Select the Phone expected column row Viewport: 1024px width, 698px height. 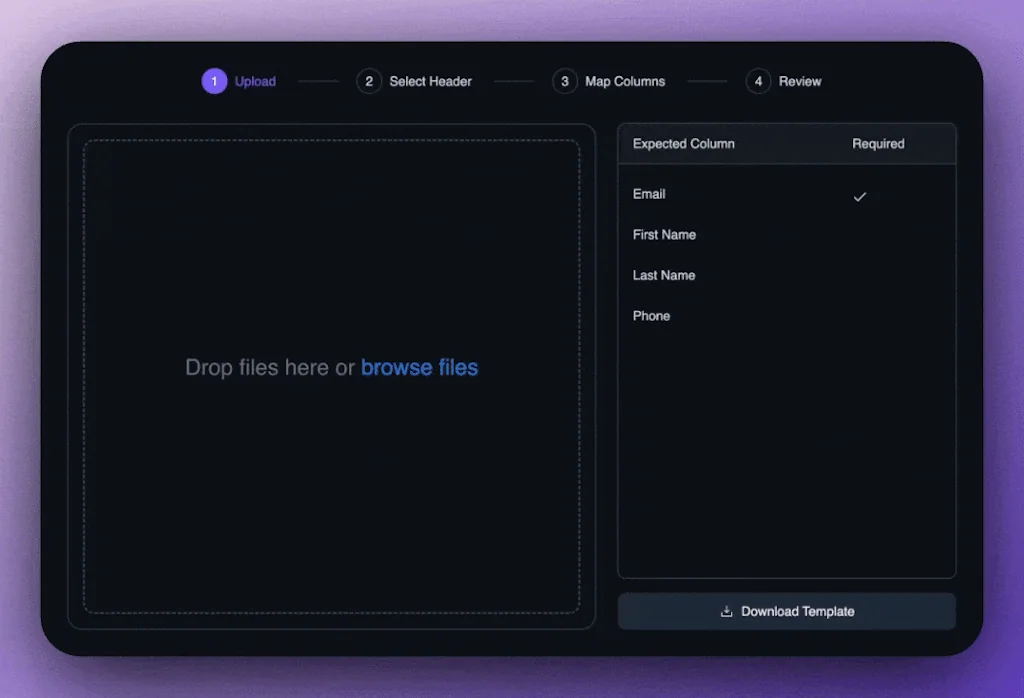tap(651, 316)
